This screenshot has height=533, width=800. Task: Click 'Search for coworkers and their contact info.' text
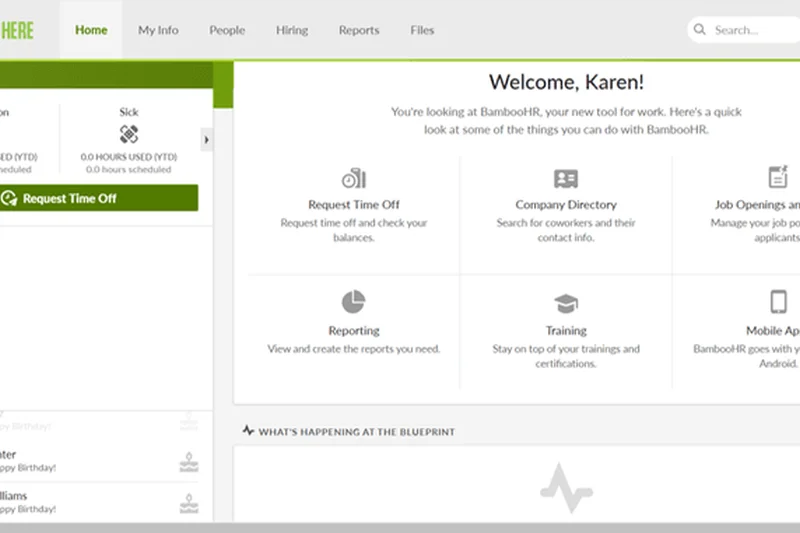pos(566,230)
